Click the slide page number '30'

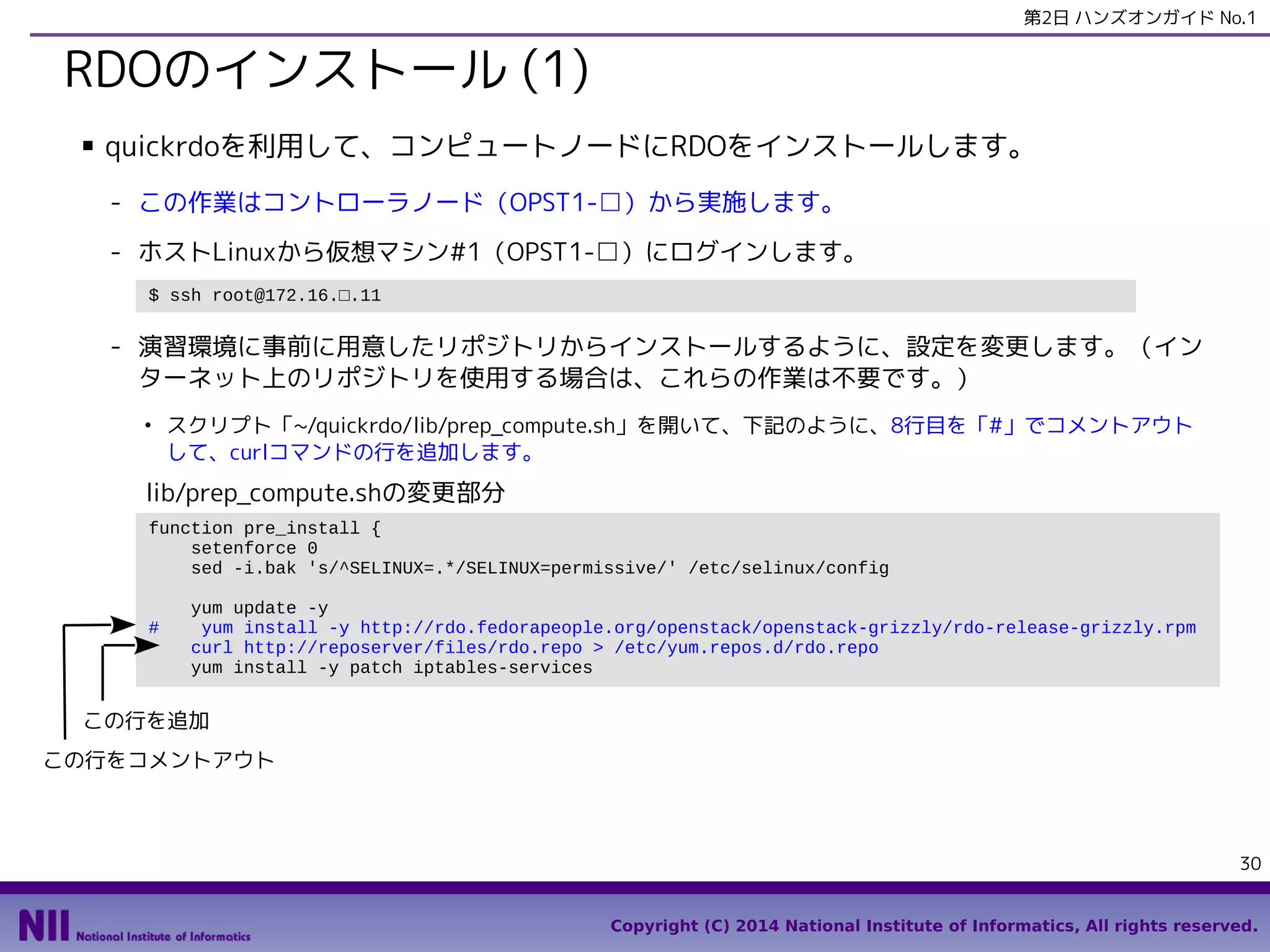tap(1250, 863)
